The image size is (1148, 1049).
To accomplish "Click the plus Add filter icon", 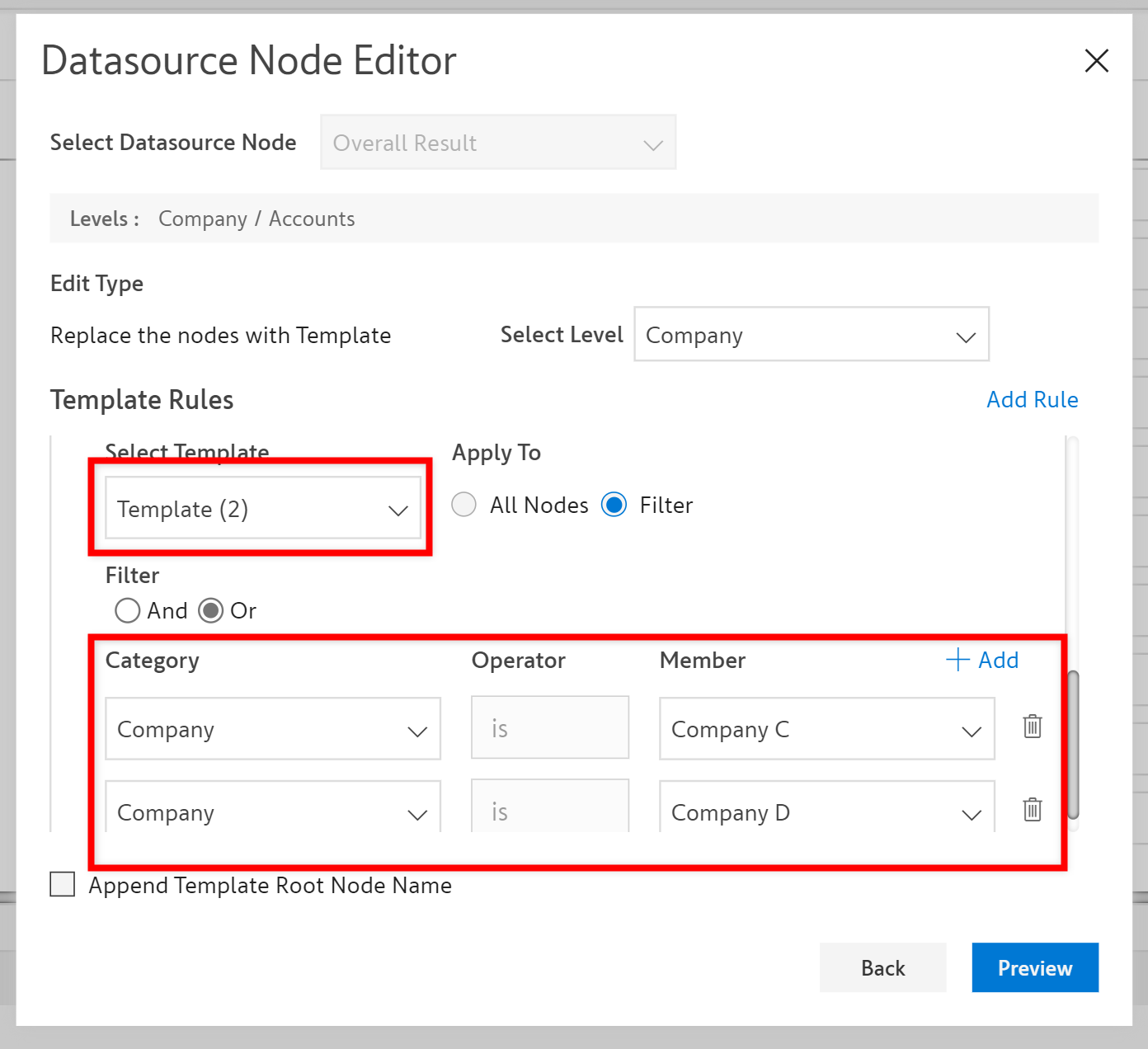I will (957, 660).
